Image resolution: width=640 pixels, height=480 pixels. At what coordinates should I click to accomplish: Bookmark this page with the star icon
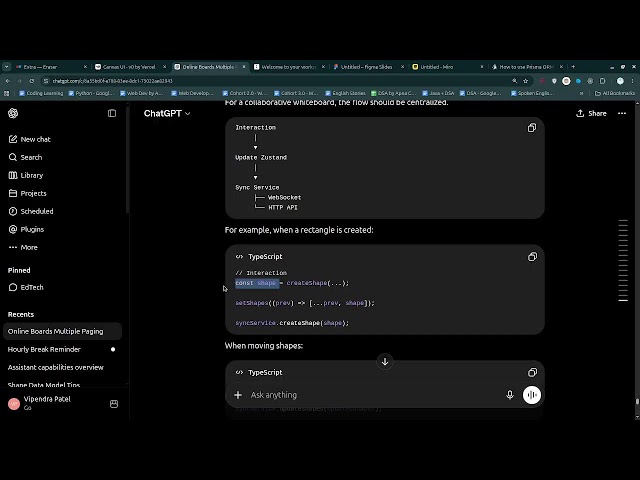point(526,81)
